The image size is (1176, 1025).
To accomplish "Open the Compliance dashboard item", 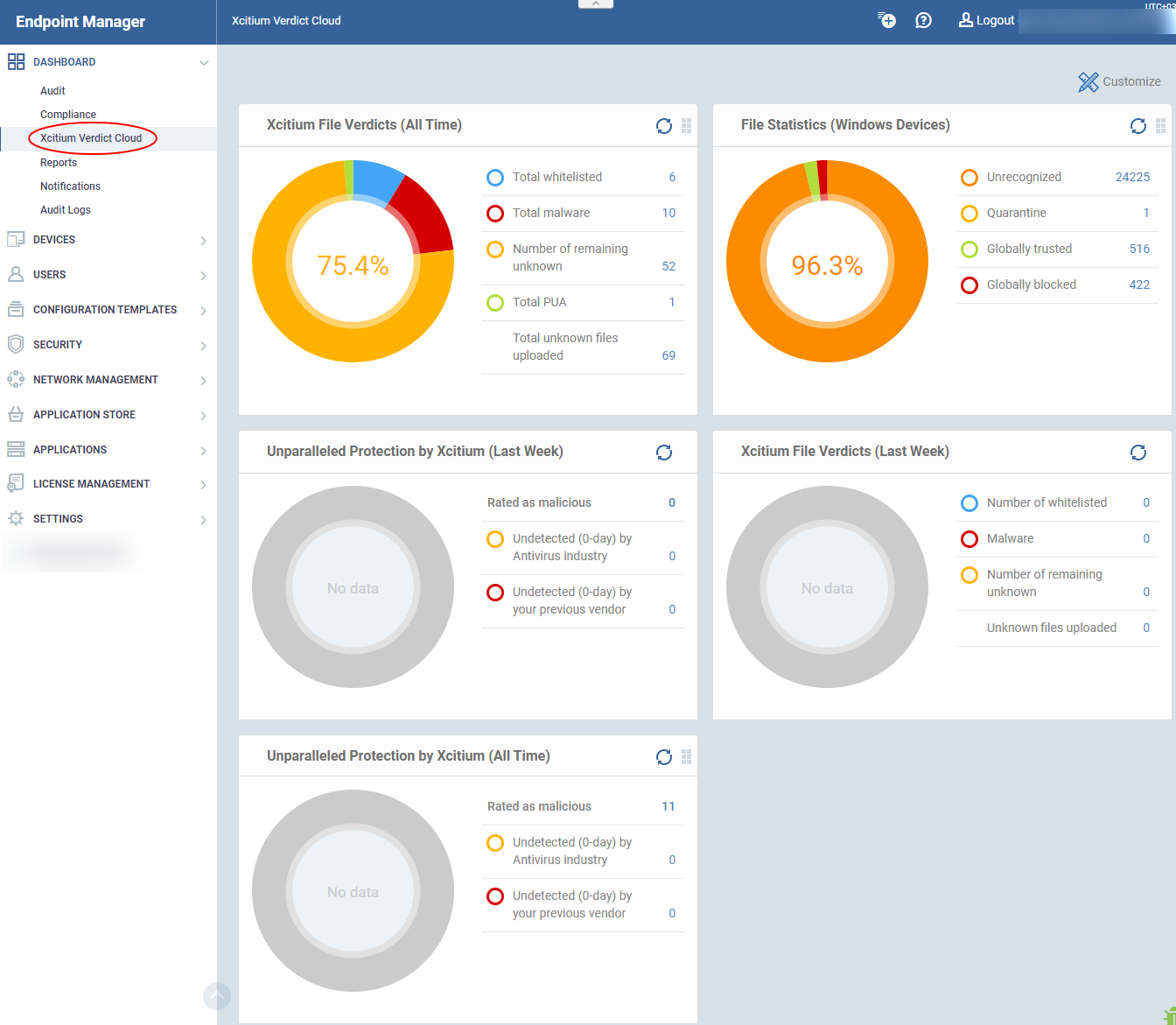I will point(68,115).
